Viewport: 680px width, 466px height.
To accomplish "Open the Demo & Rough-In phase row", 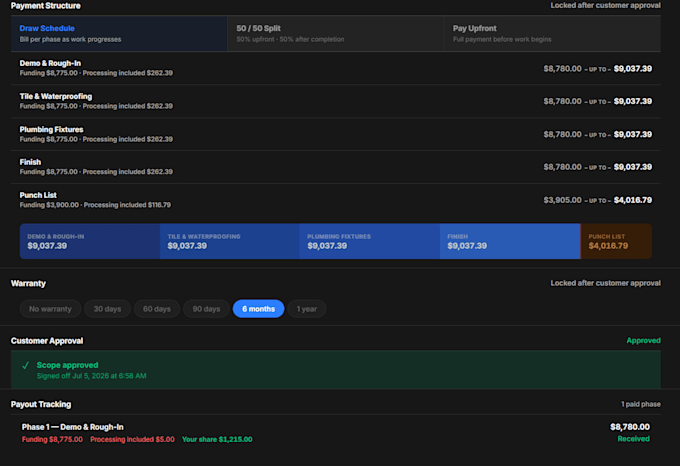I will 336,68.
